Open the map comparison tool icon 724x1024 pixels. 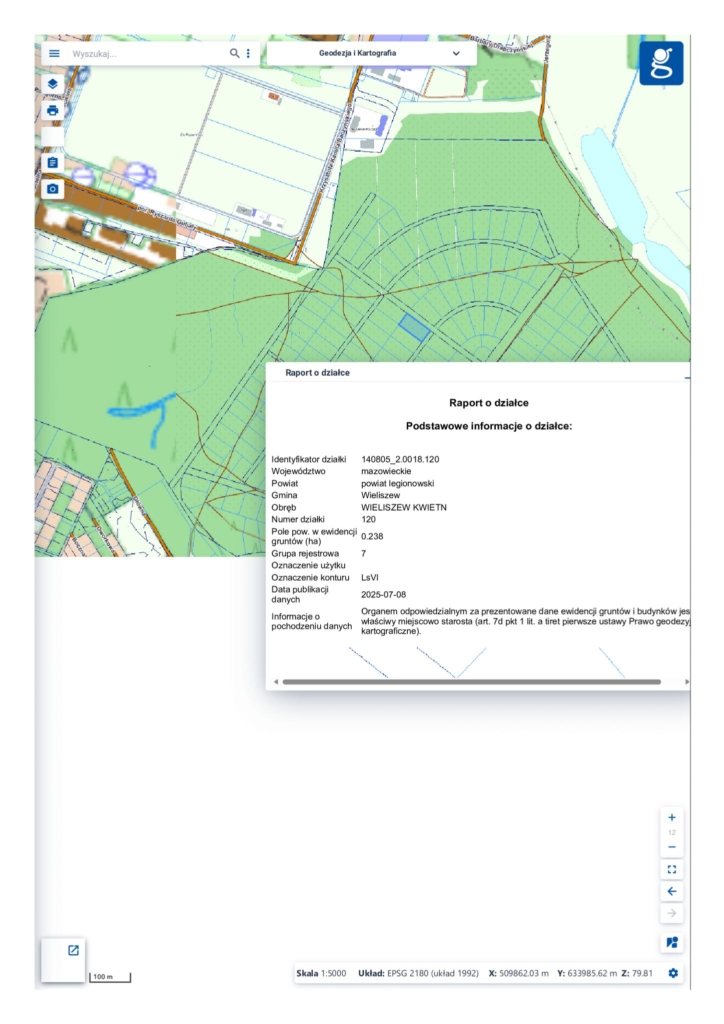pos(671,943)
